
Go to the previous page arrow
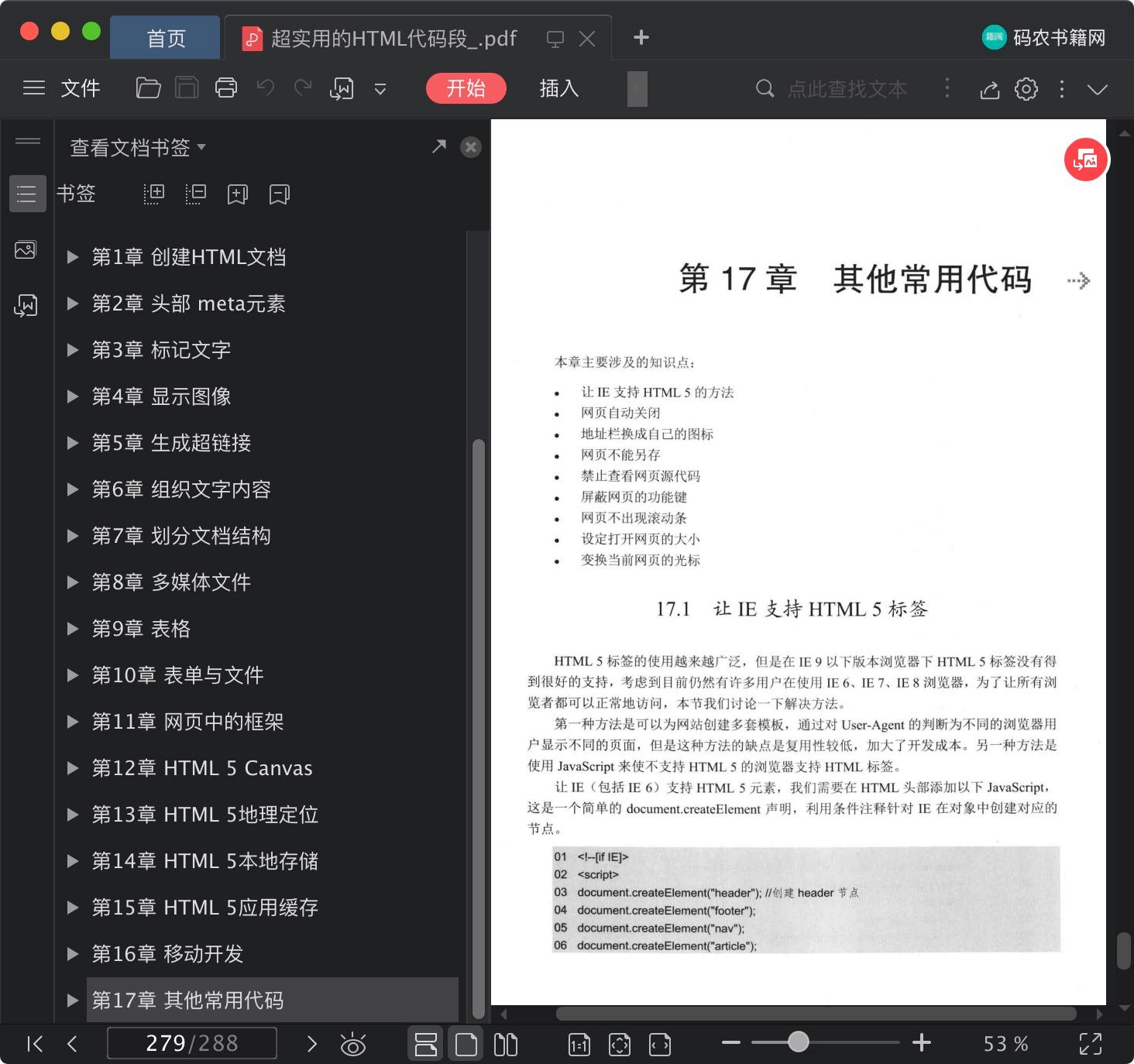click(72, 1044)
